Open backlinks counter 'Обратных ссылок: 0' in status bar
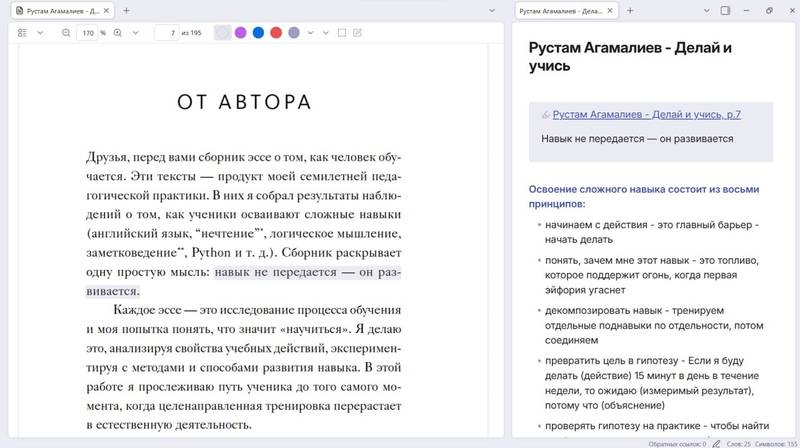The height and width of the screenshot is (448, 800). [677, 444]
